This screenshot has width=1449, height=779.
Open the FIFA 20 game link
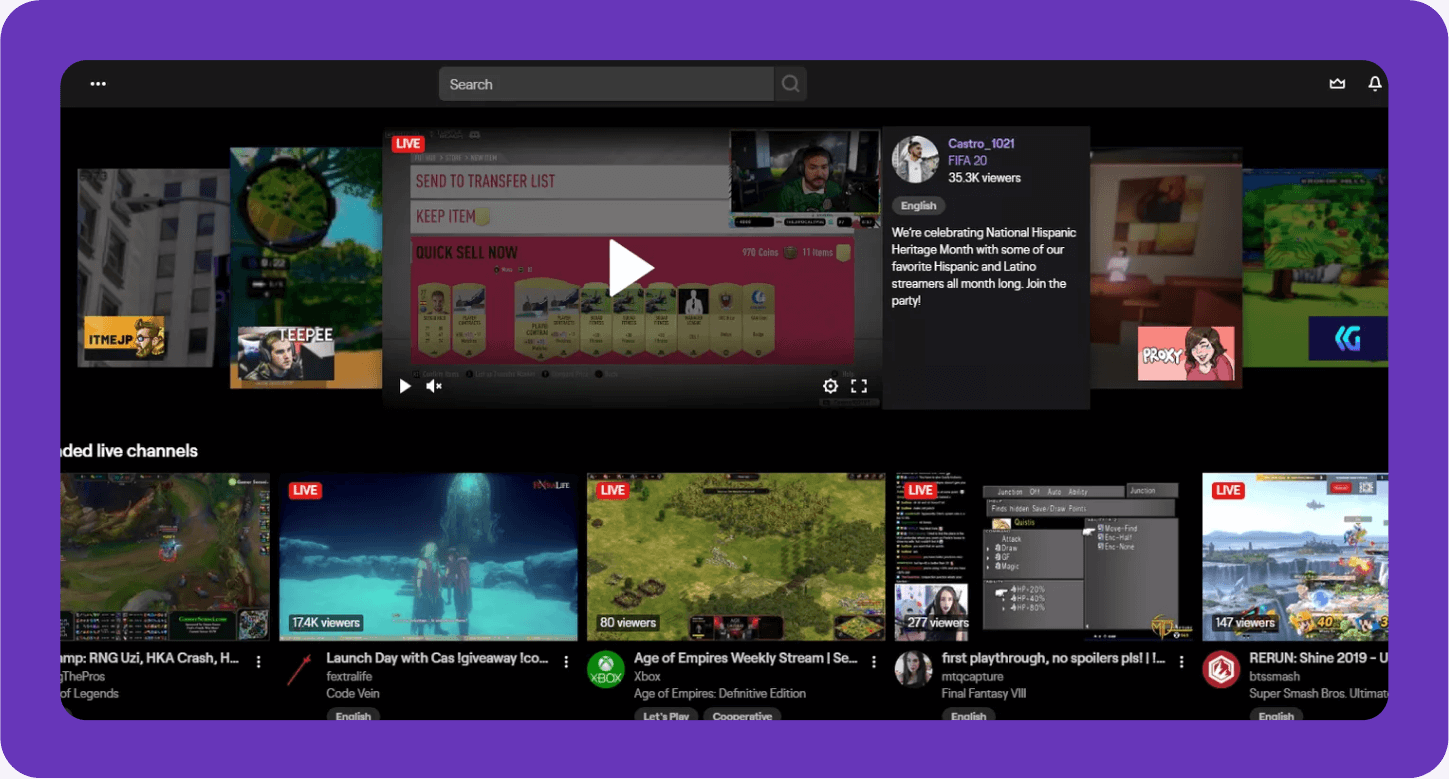(x=967, y=160)
